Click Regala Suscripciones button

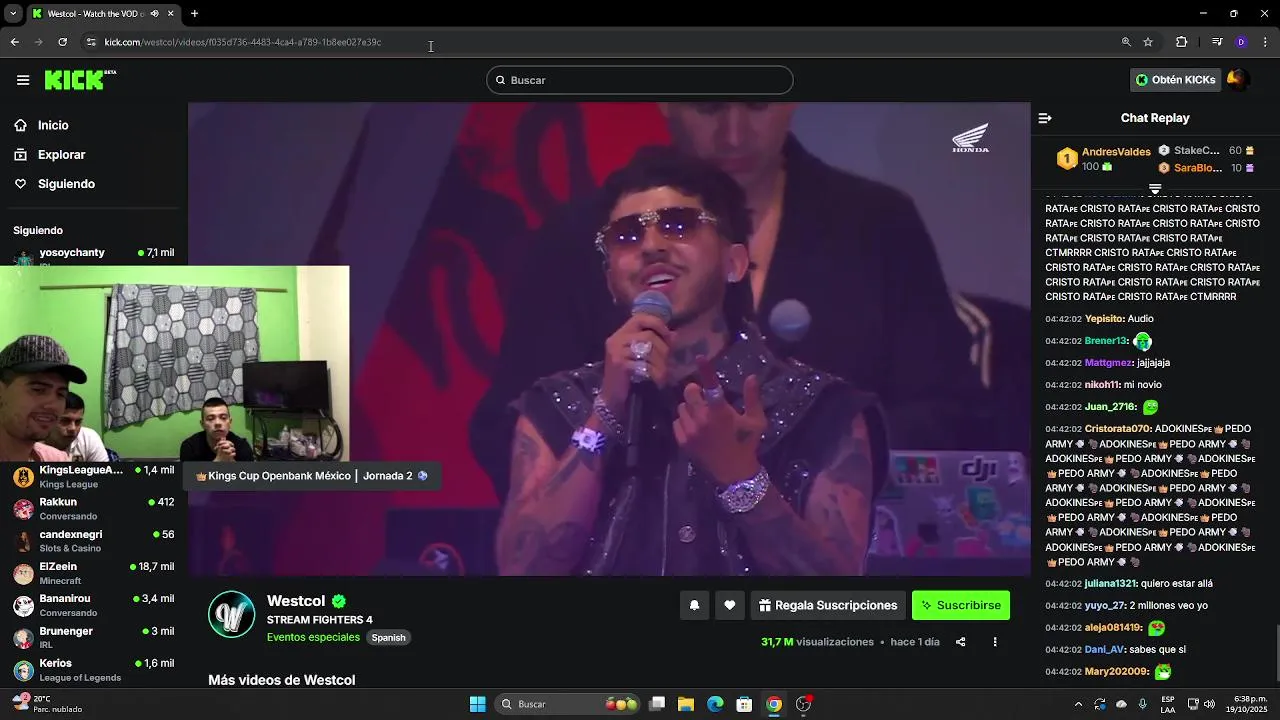click(828, 605)
